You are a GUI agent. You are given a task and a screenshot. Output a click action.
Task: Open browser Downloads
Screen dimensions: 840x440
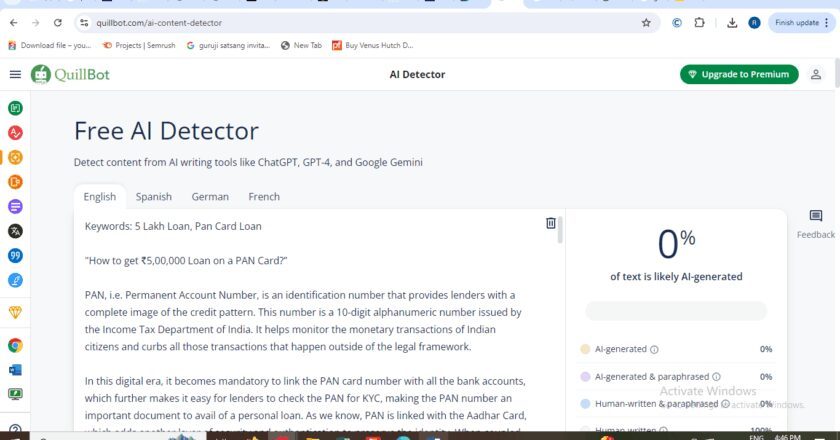[x=732, y=23]
